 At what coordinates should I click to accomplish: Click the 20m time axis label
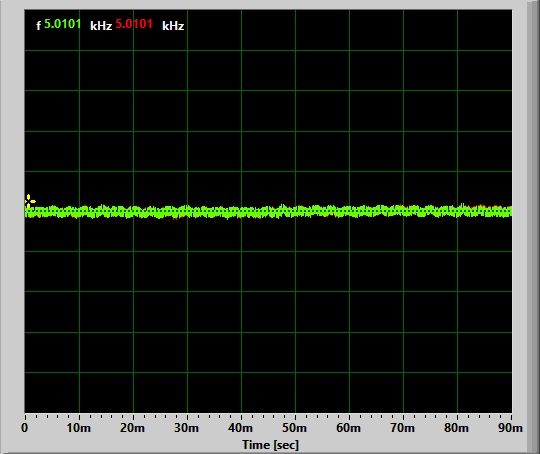click(132, 428)
